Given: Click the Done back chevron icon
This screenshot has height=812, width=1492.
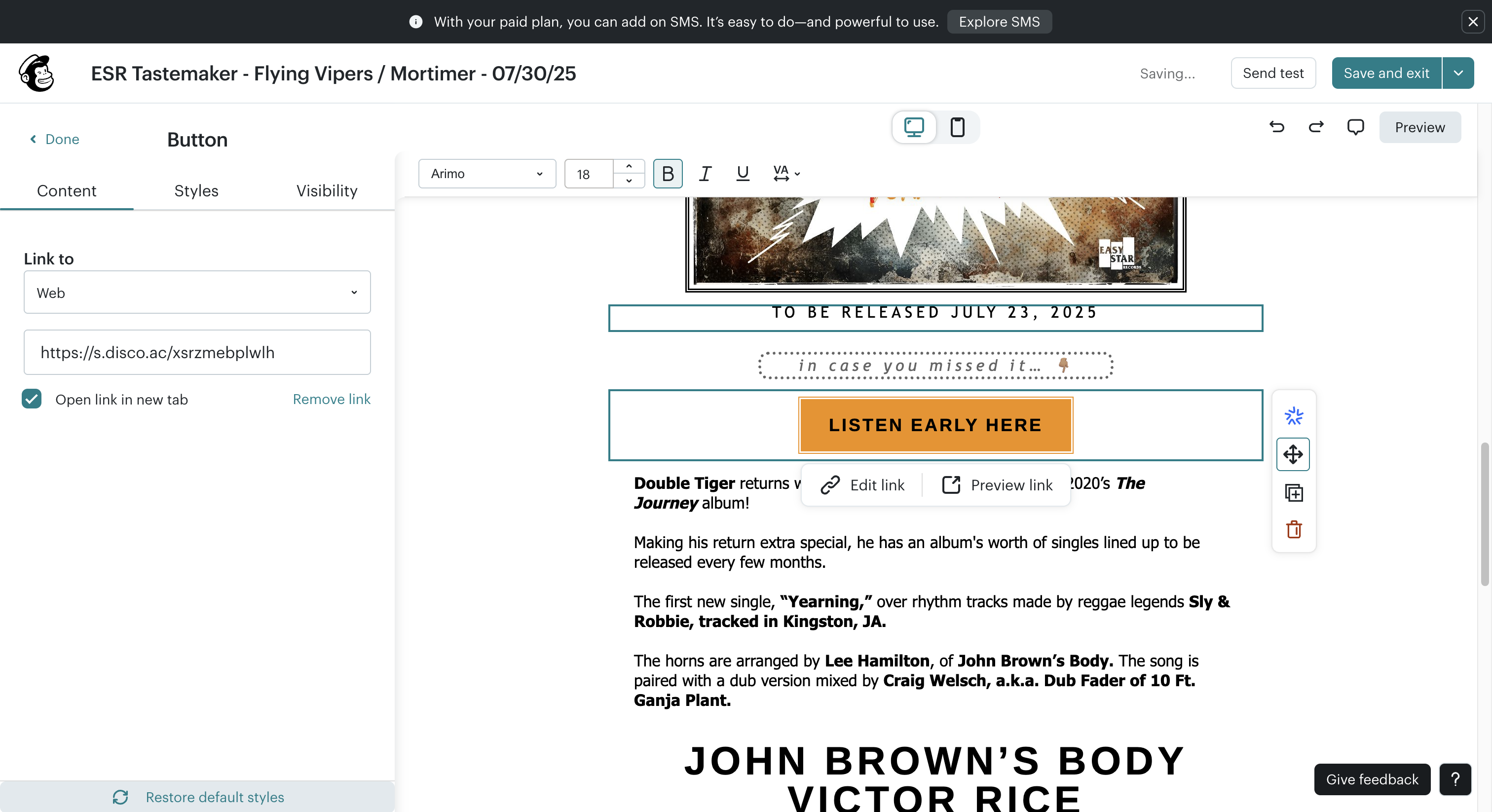Looking at the screenshot, I should 33,139.
